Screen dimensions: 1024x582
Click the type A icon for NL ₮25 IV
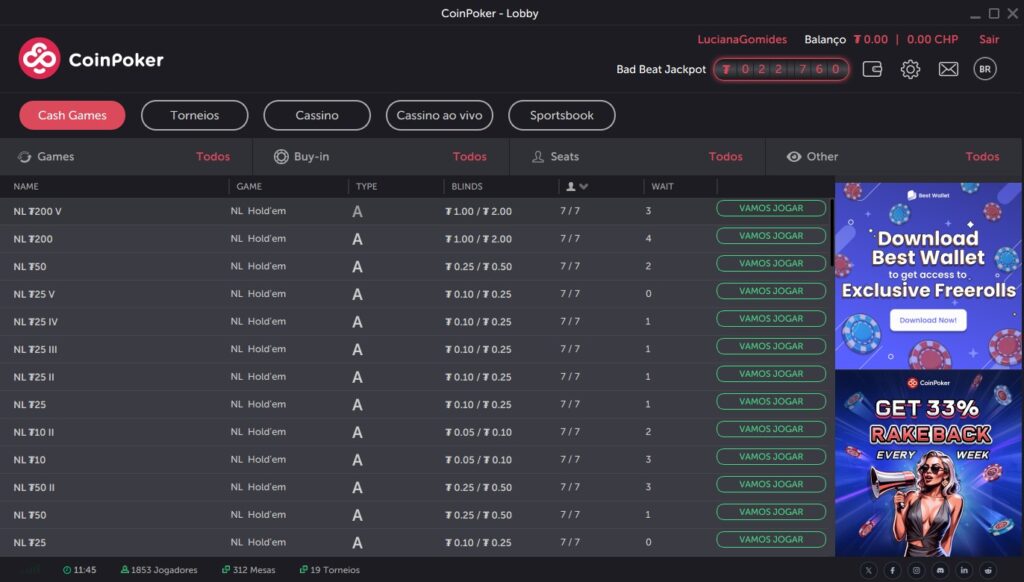pos(357,322)
